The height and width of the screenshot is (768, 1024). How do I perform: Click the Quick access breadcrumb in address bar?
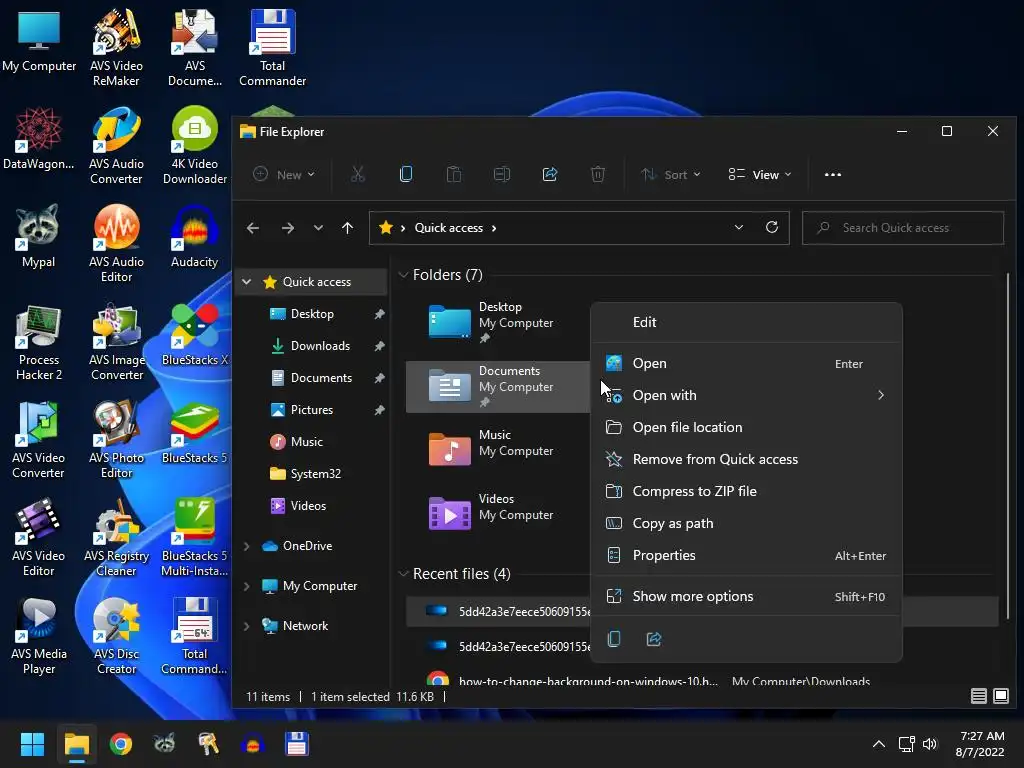449,228
